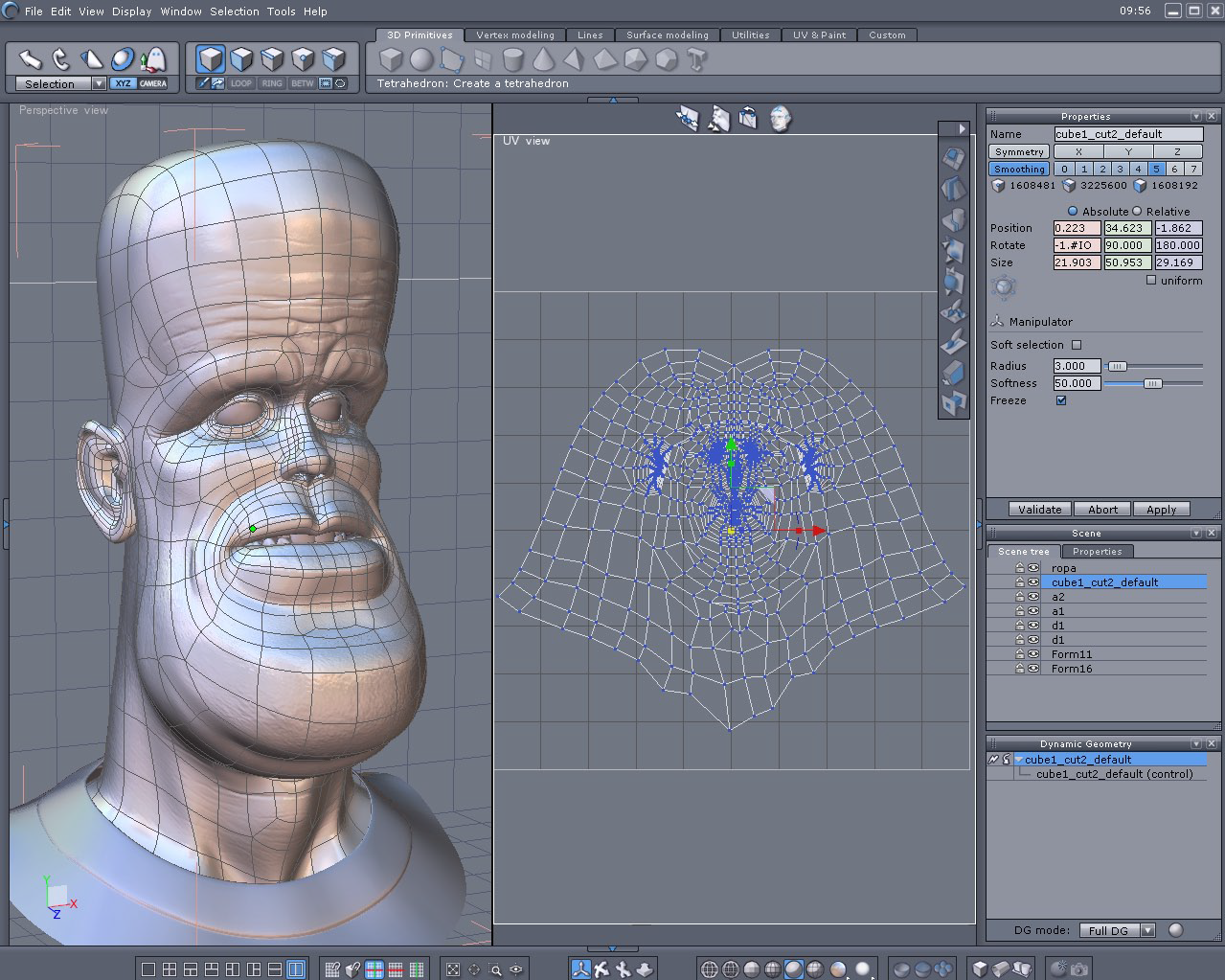Viewport: 1225px width, 980px height.
Task: Adjust the Softness slider handle
Action: tap(1153, 383)
